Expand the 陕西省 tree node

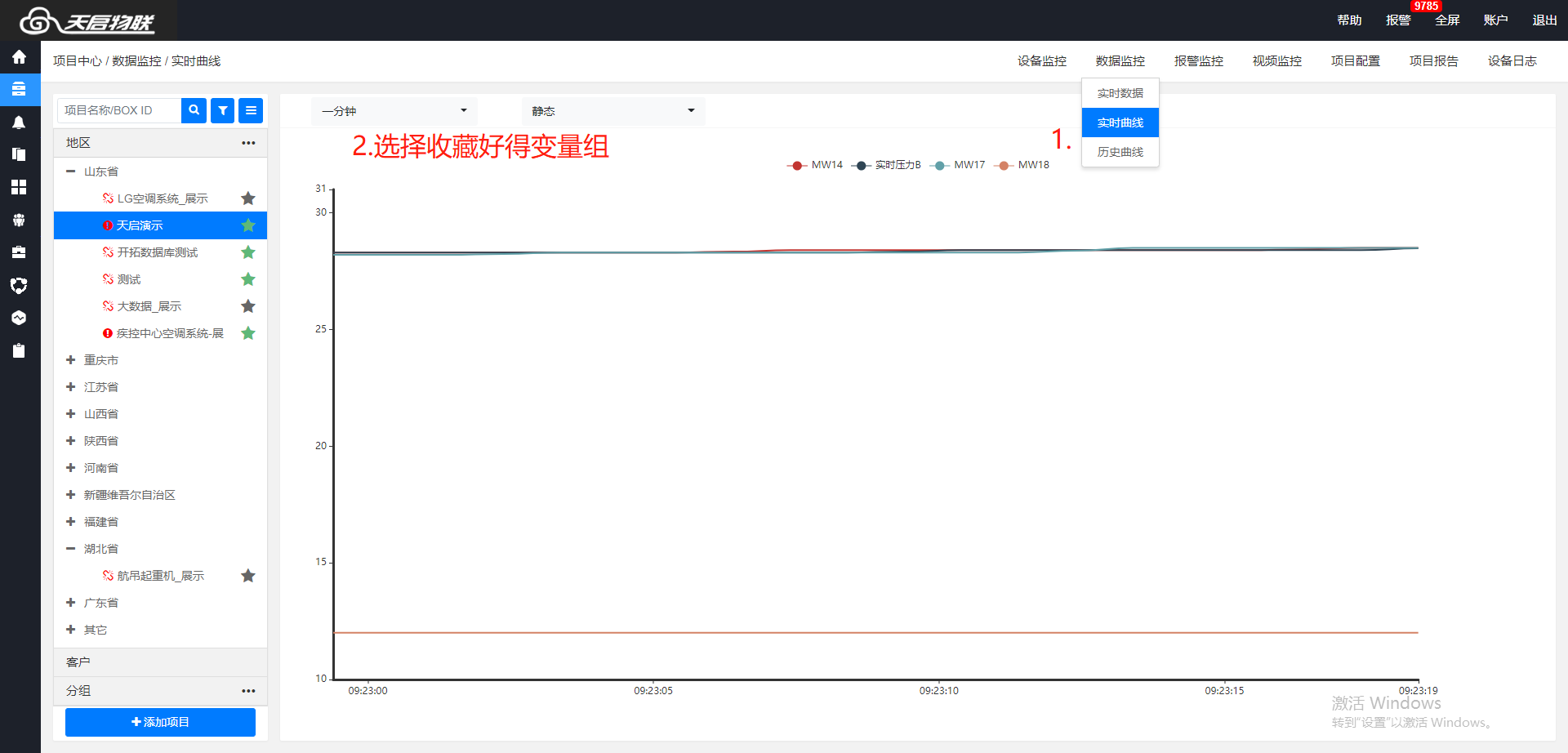(x=71, y=441)
